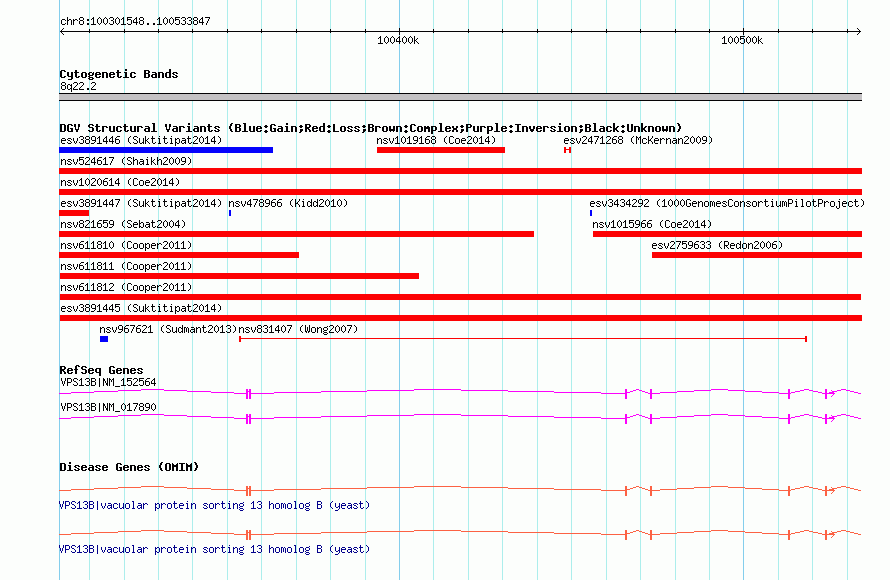The width and height of the screenshot is (890, 580).
Task: Select the nsv524617 (Shaikh2009) label
Action: [126, 161]
